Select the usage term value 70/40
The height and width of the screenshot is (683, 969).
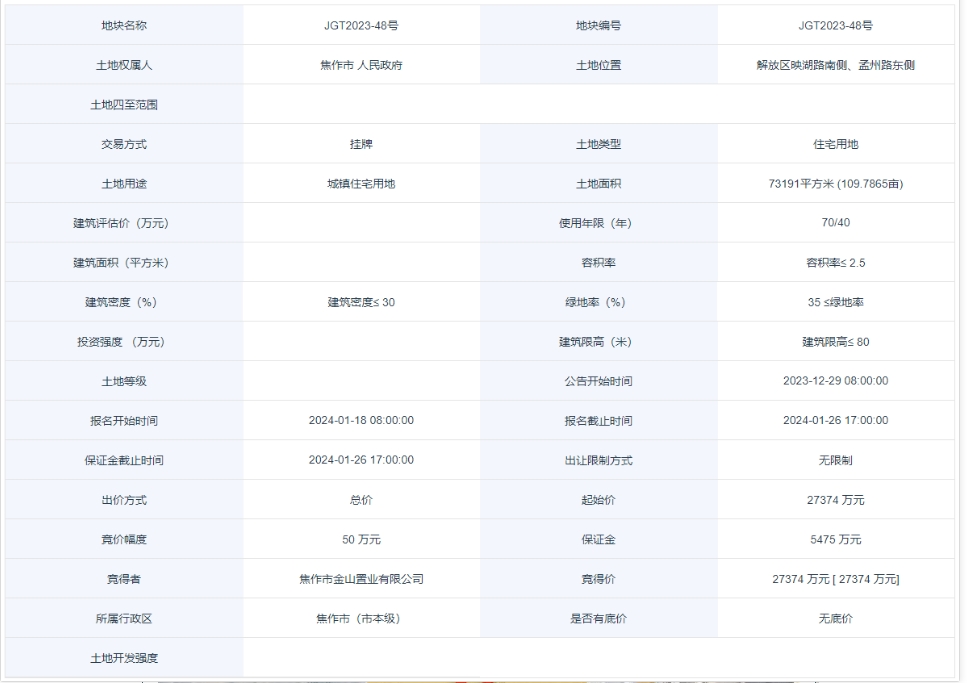tap(835, 223)
